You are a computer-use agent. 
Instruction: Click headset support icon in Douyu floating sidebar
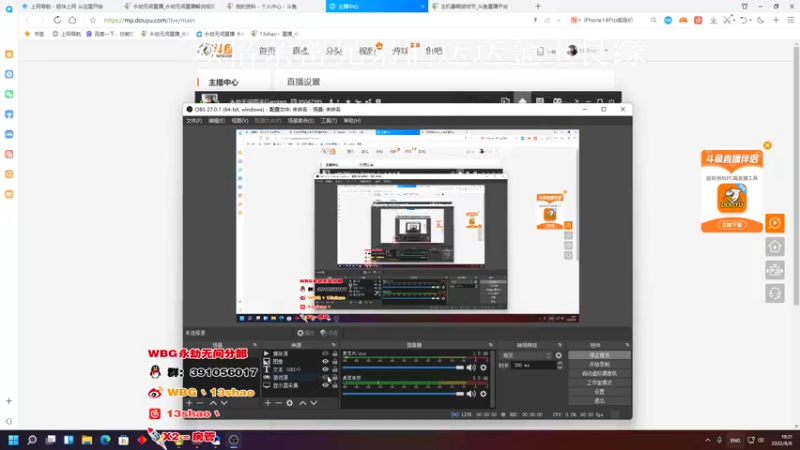coord(774,293)
